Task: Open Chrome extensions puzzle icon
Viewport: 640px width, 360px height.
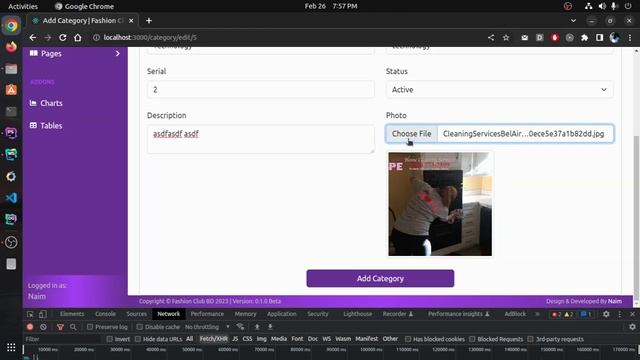Action: pyautogui.click(x=584, y=38)
